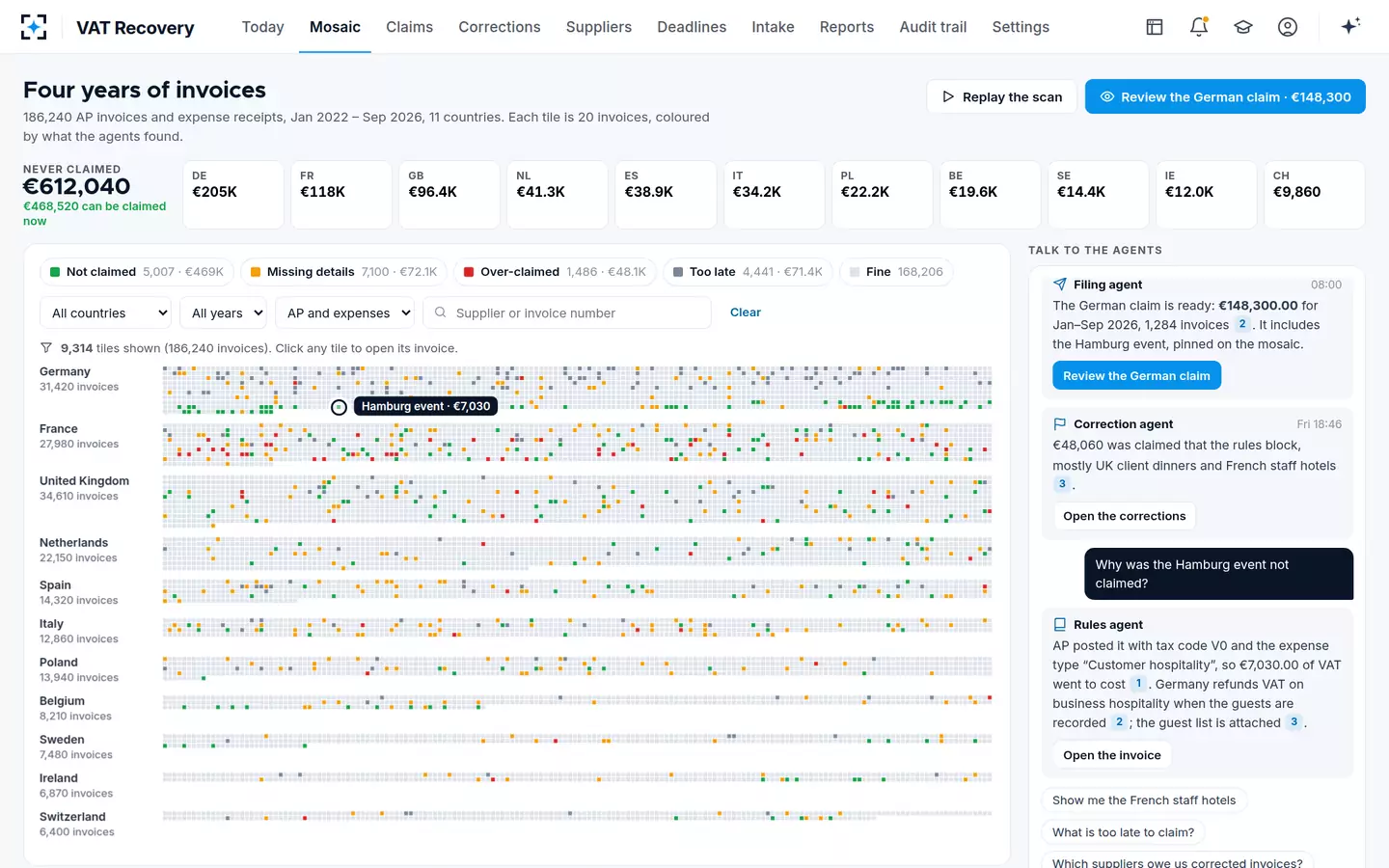
Task: Open citation 2 in the Filing agent message
Action: (x=1242, y=324)
